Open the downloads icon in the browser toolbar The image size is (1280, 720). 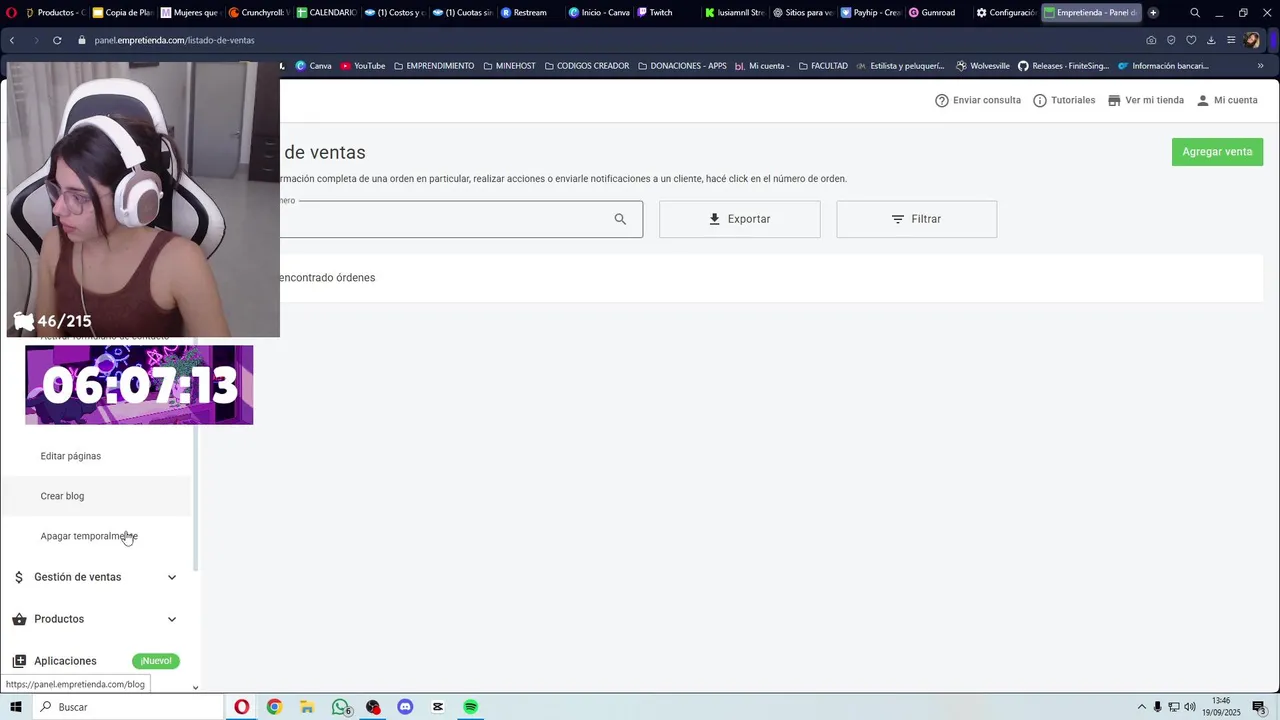[1211, 40]
